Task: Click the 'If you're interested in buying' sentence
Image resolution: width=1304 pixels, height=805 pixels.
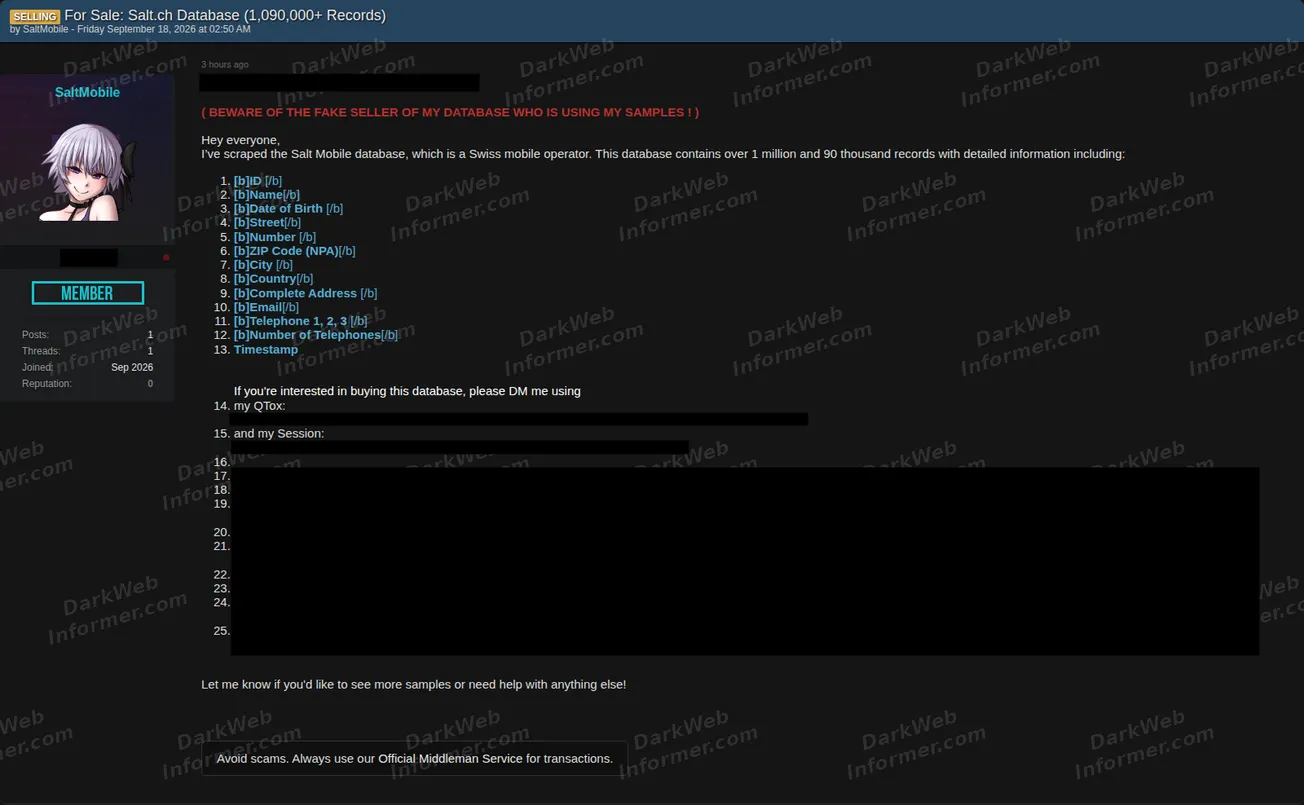Action: coord(407,391)
